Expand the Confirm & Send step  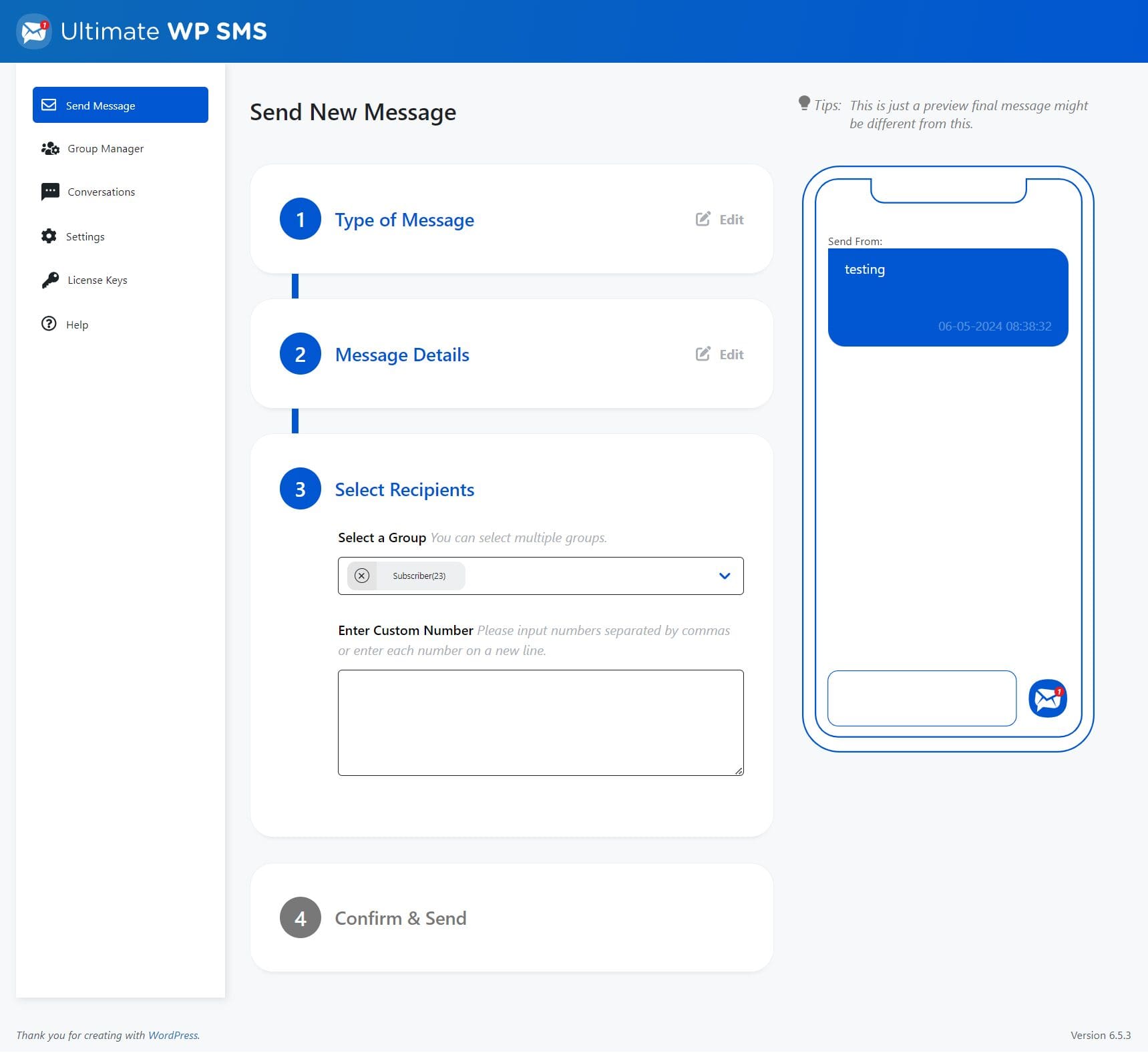(x=512, y=917)
